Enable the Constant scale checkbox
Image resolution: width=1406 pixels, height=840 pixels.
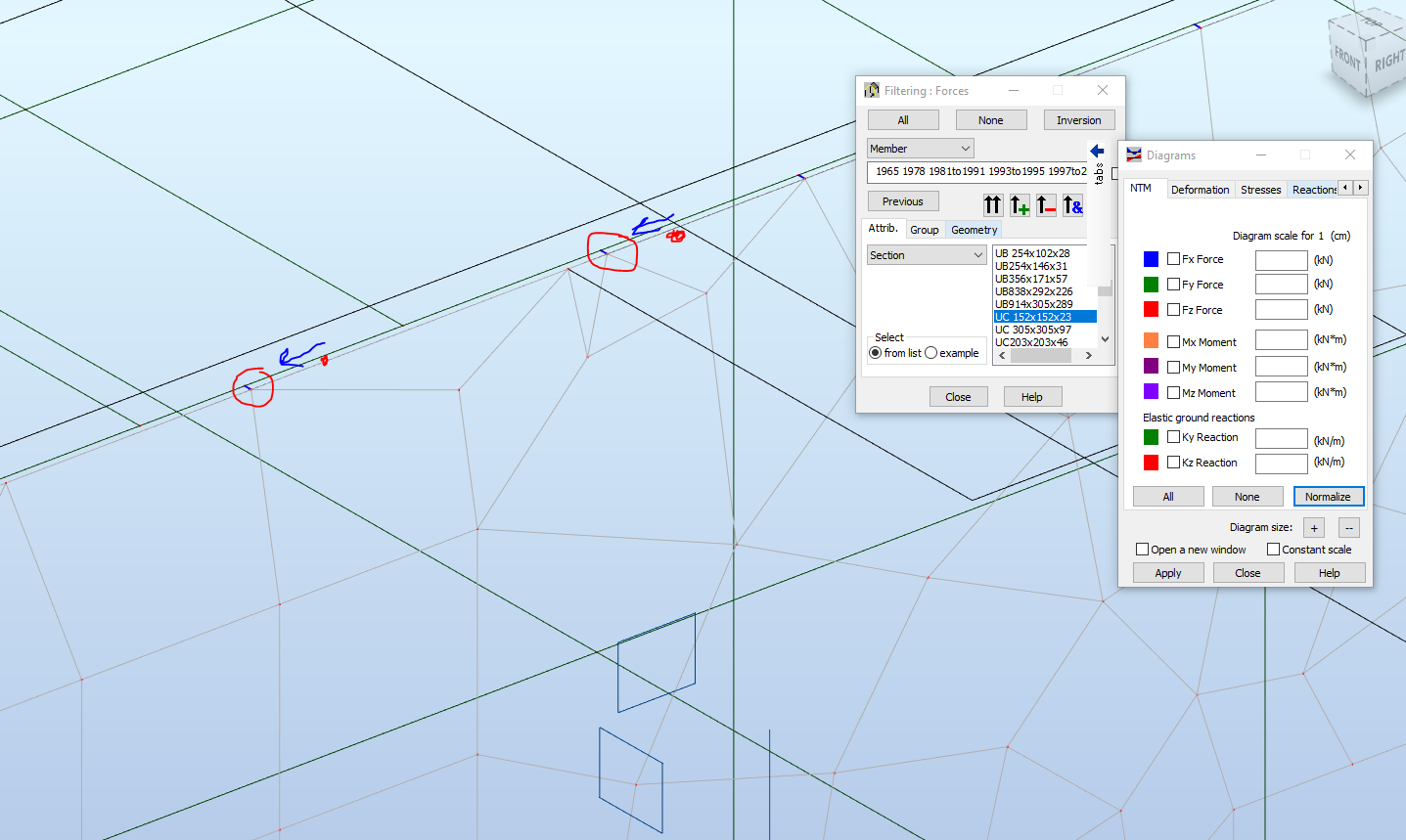coord(1273,549)
